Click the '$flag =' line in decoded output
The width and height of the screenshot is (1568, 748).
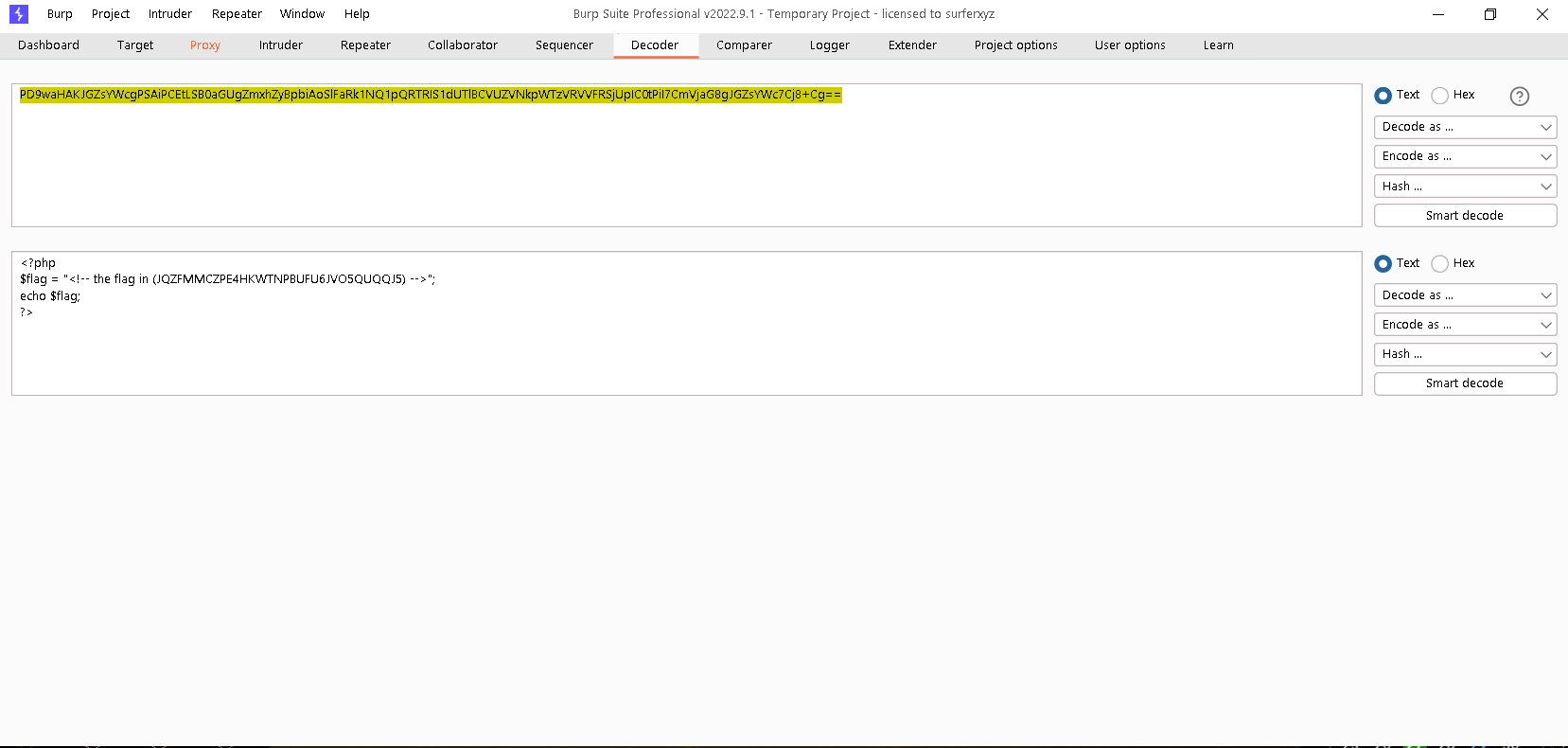(x=227, y=279)
